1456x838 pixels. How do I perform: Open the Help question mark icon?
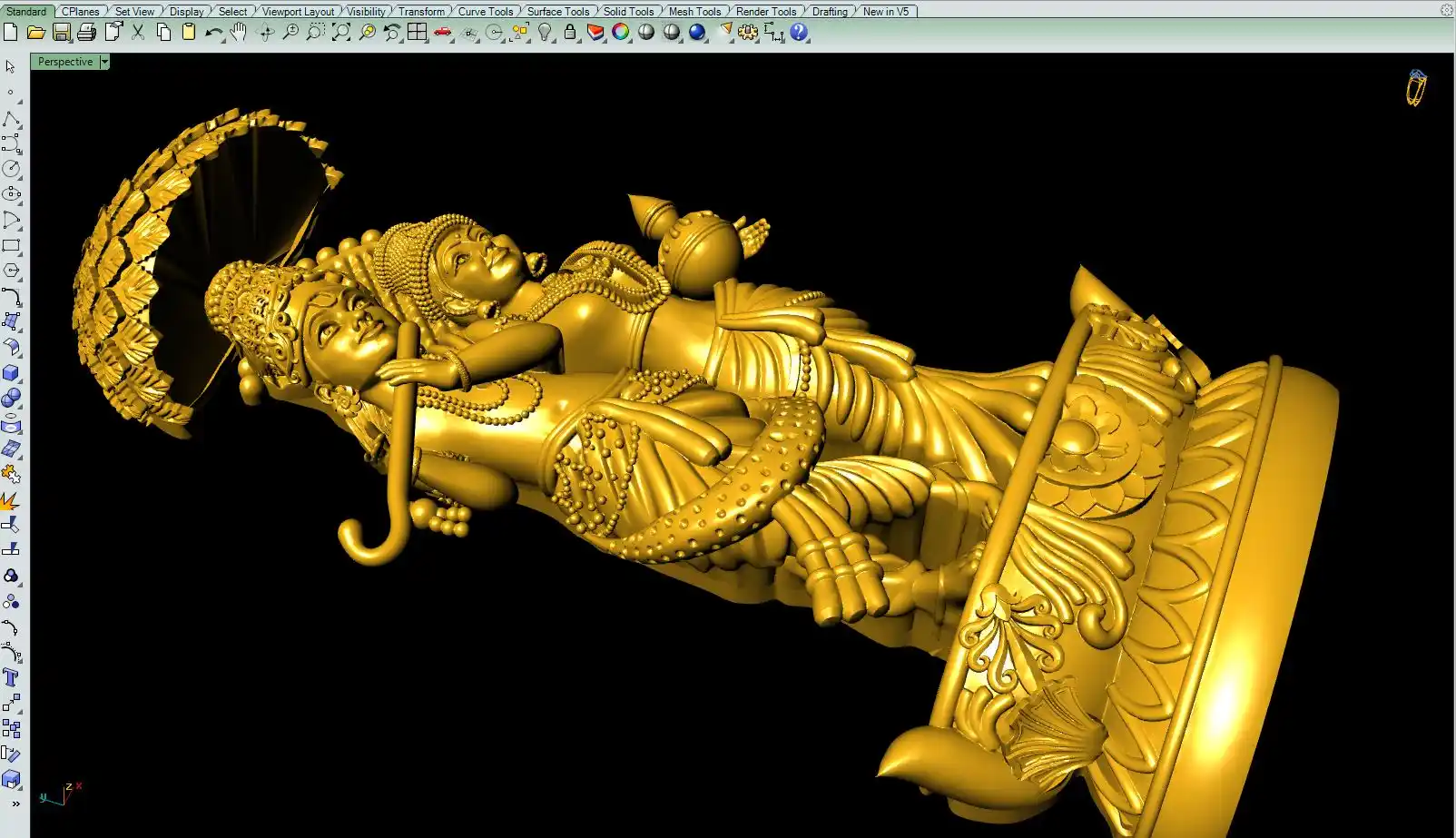[799, 33]
